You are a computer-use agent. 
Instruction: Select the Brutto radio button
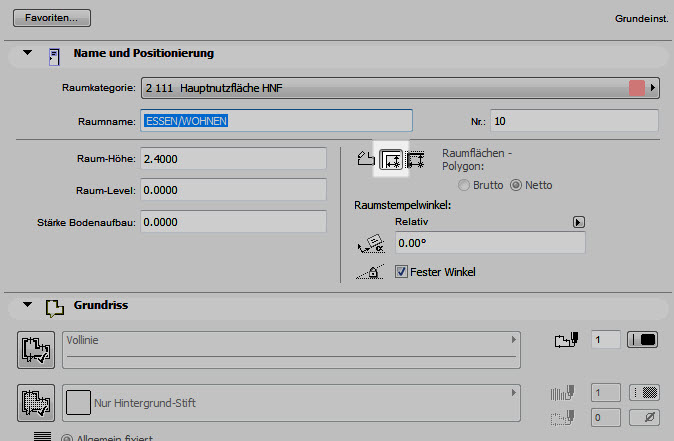click(464, 185)
